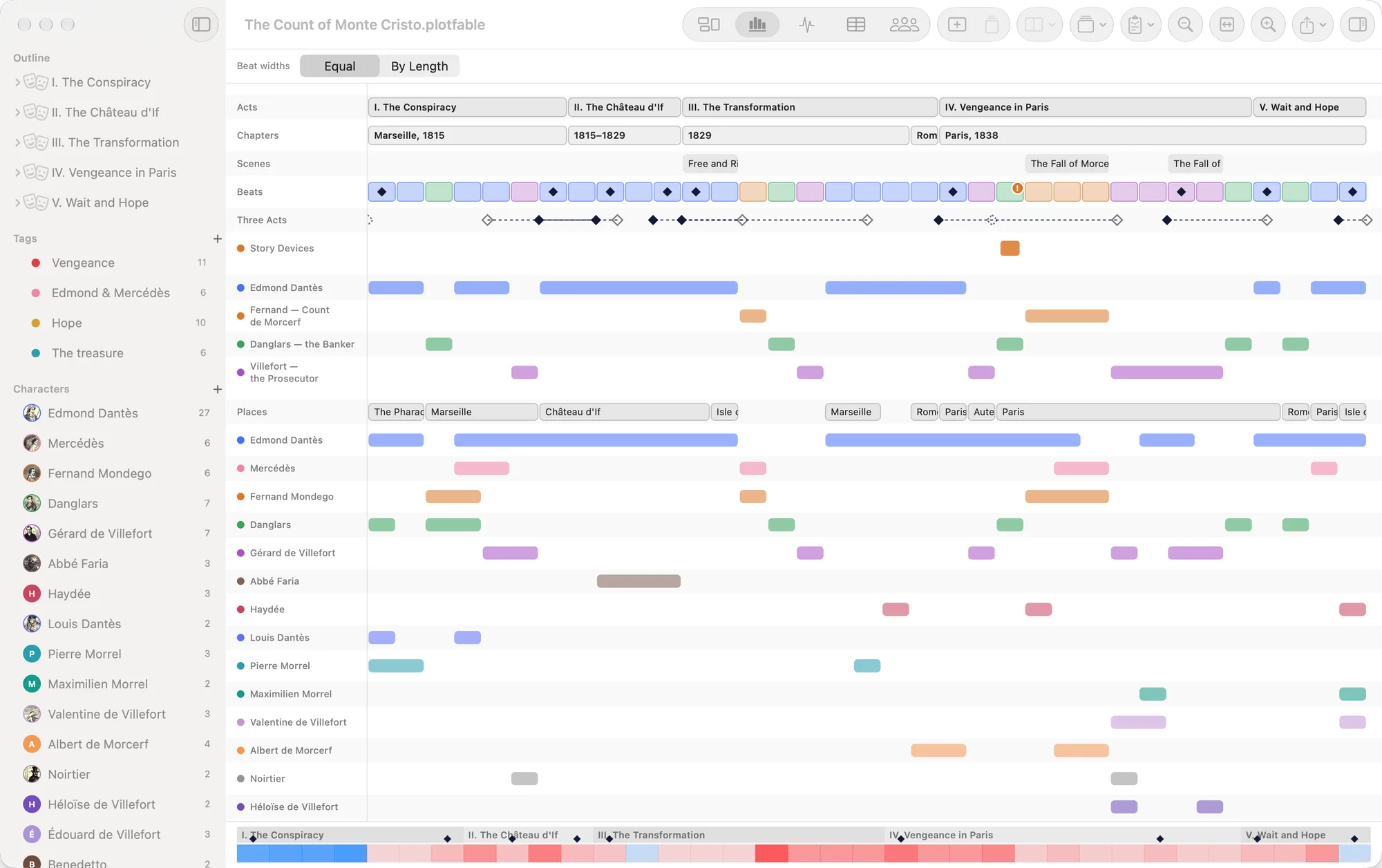Expand IV. Vengeance in Paris outline item
Viewport: 1382px width, 868px height.
coord(17,172)
